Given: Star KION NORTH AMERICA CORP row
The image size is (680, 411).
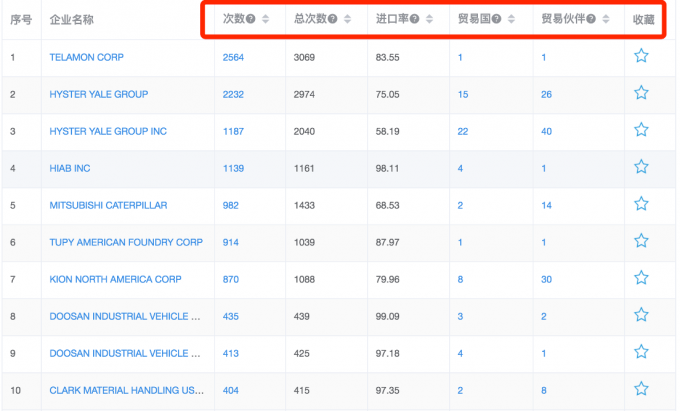Looking at the screenshot, I should click(641, 278).
